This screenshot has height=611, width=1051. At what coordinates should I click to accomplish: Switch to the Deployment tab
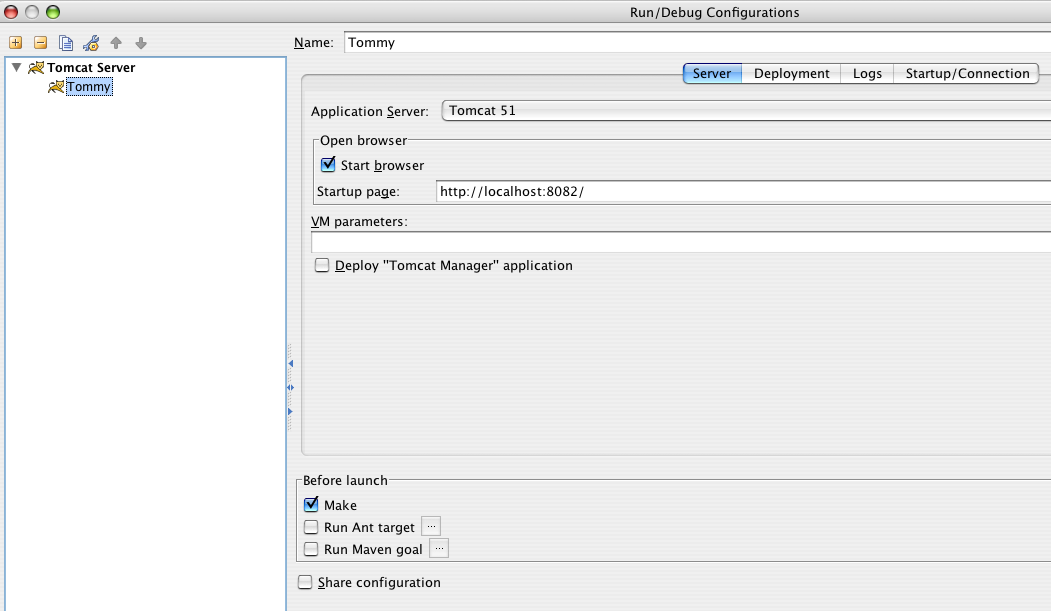tap(791, 74)
